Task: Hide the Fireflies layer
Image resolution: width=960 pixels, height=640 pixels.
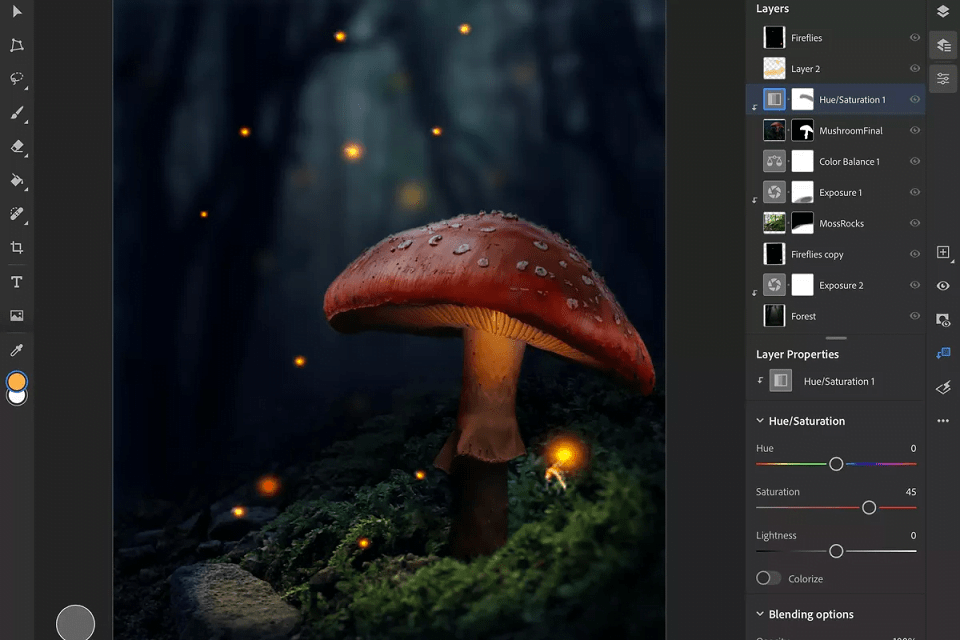Action: pyautogui.click(x=914, y=38)
